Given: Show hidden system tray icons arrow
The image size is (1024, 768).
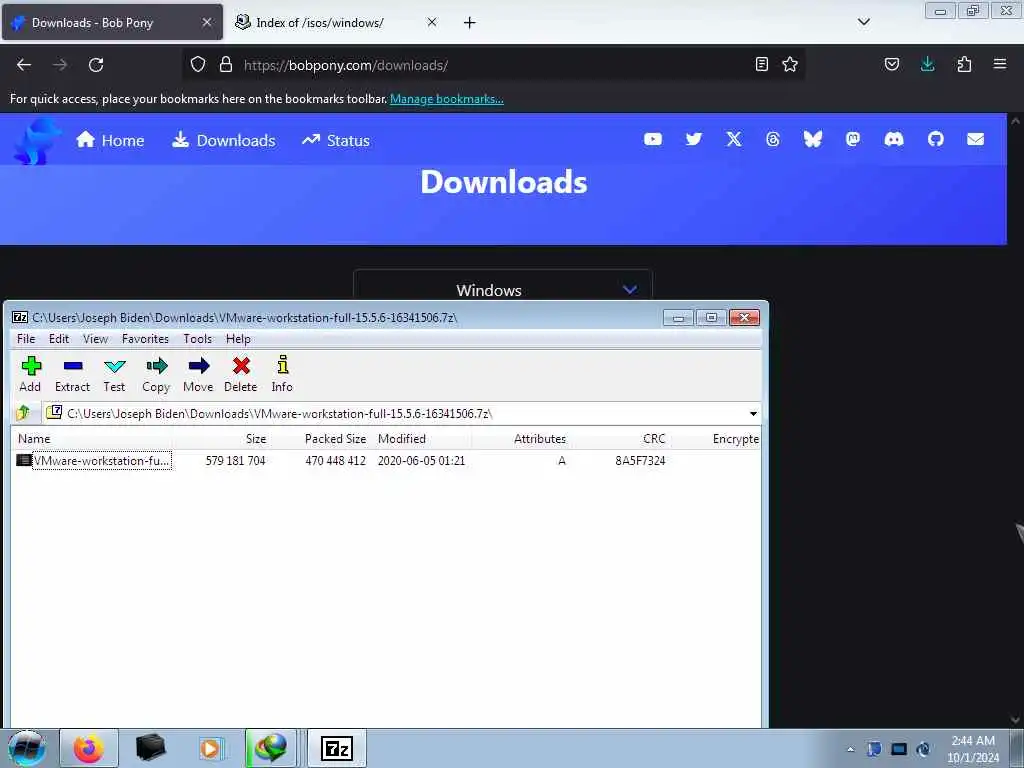Looking at the screenshot, I should pyautogui.click(x=850, y=750).
